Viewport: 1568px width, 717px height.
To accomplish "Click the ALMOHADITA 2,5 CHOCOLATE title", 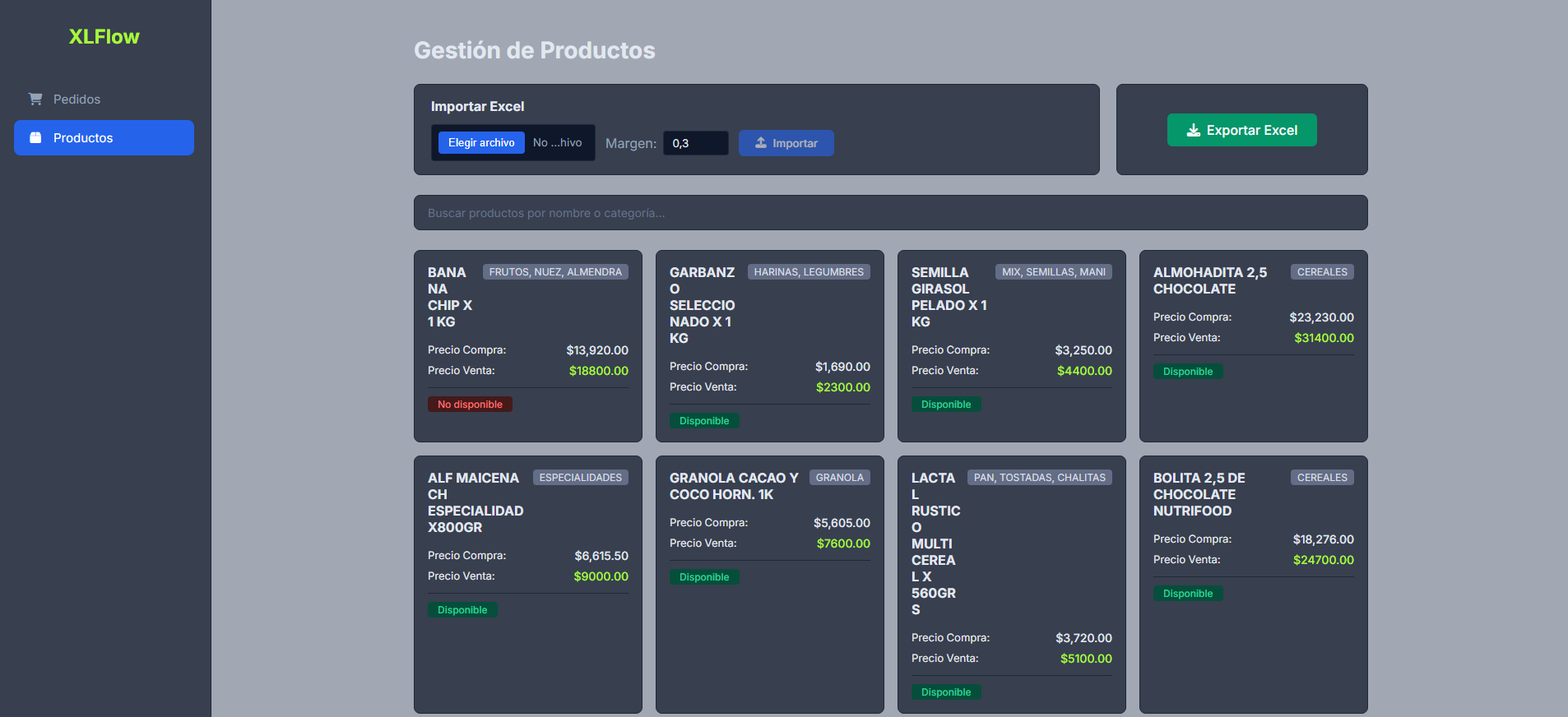I will pos(1210,280).
